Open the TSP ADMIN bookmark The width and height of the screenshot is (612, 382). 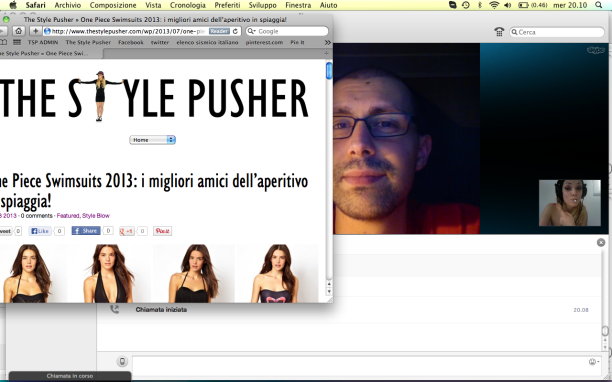tap(43, 42)
